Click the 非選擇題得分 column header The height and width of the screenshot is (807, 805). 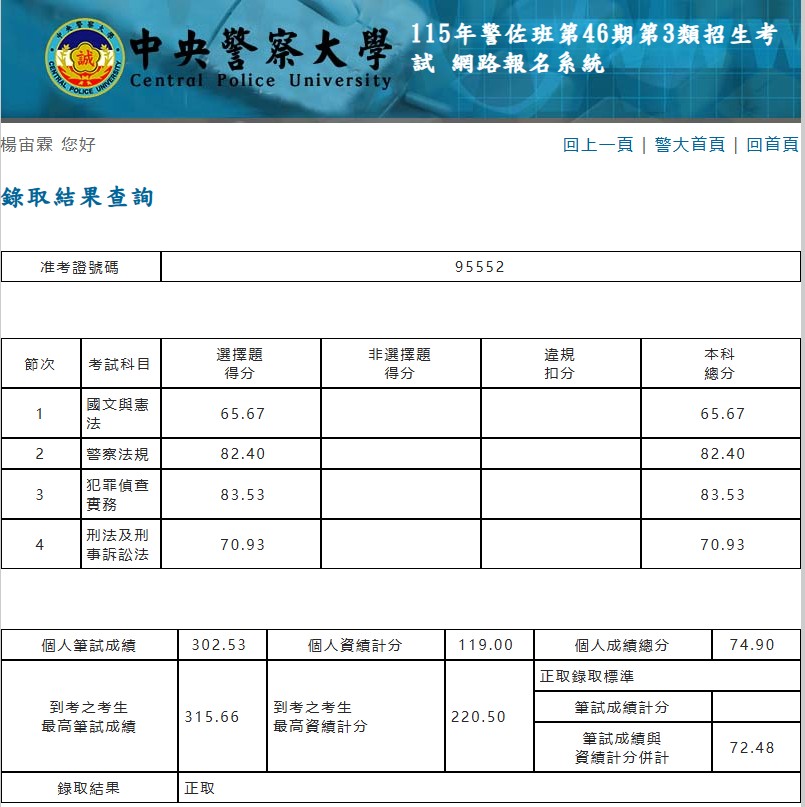coord(399,363)
